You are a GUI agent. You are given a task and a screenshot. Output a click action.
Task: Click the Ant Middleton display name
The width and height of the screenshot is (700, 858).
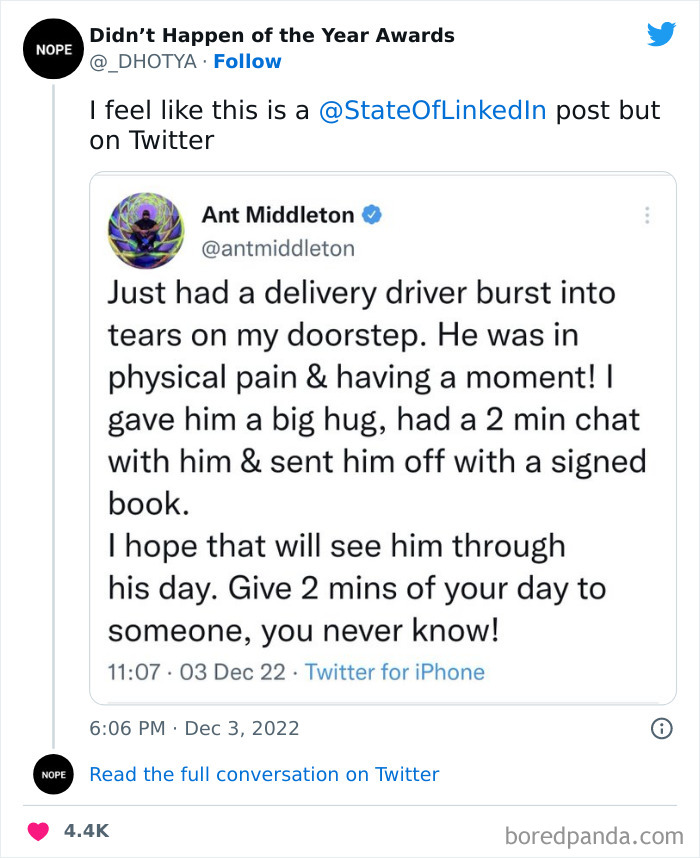(278, 215)
